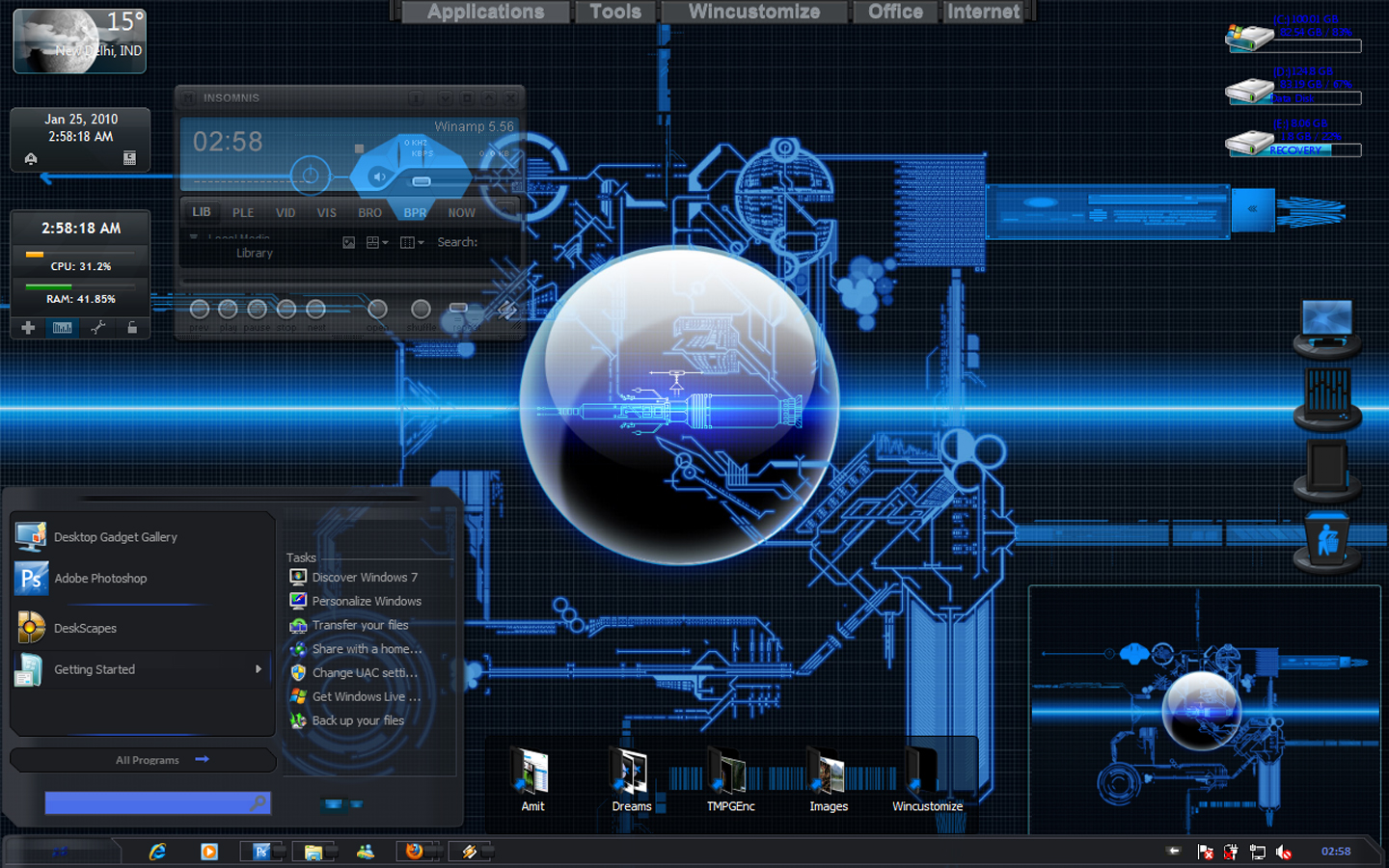Click weather gadget showing New Delhi
Screen dimensions: 1389x868
point(80,40)
